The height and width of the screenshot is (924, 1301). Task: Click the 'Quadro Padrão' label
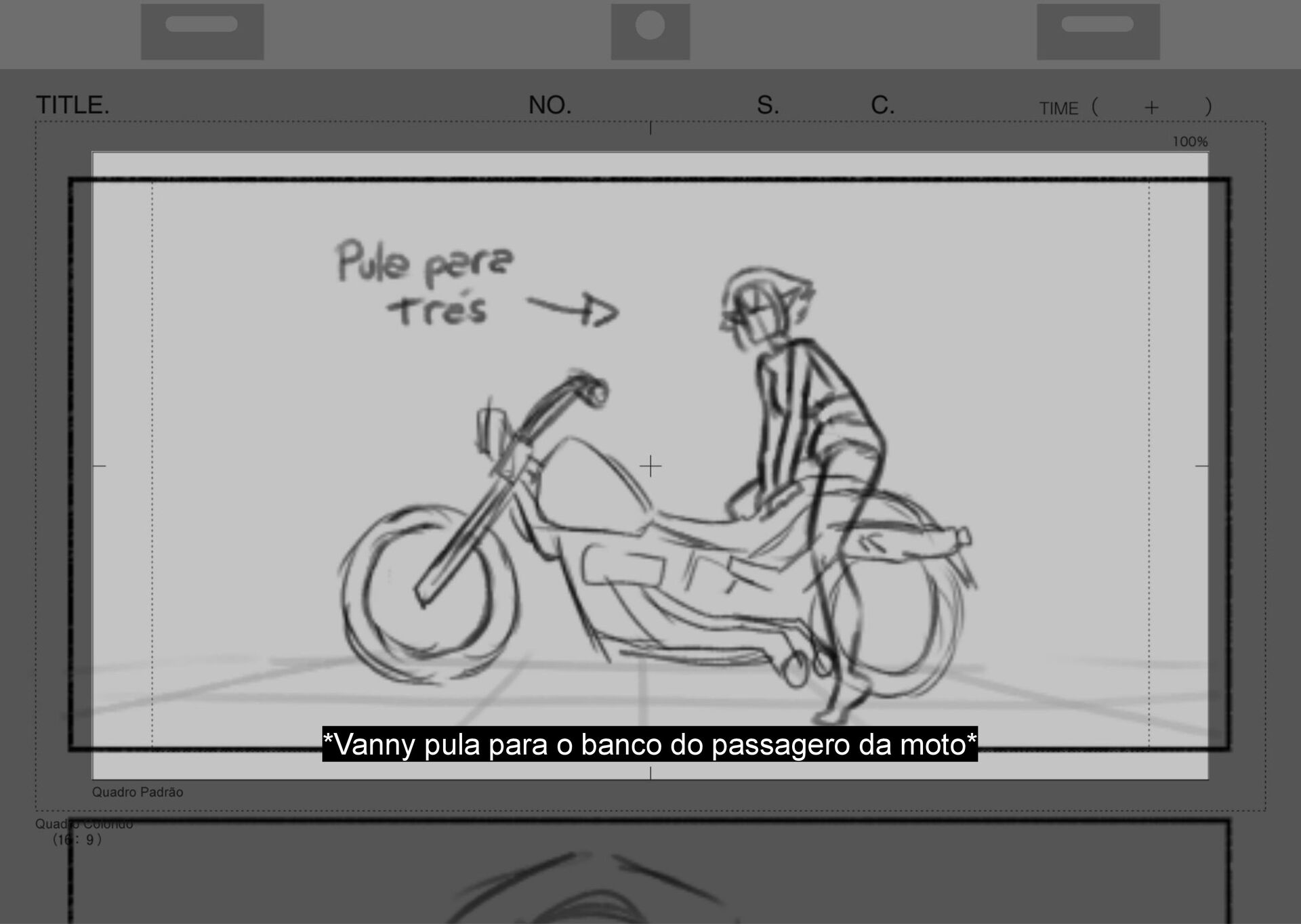tap(138, 792)
